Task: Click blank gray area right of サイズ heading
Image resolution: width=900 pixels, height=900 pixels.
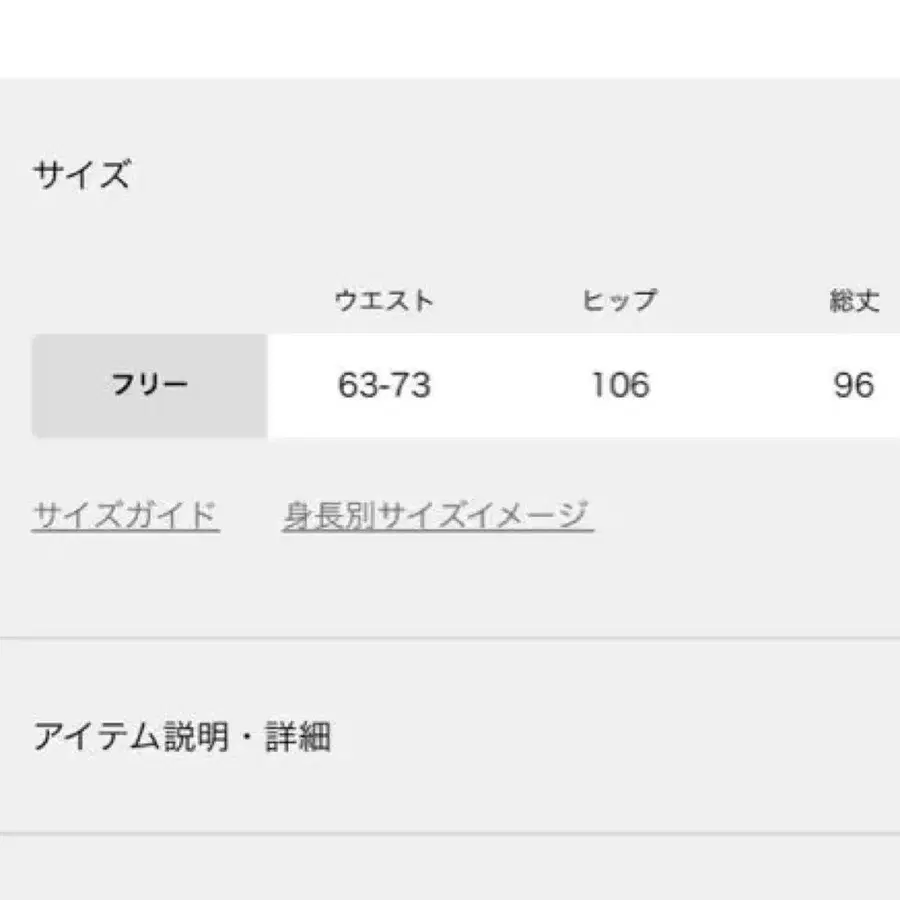Action: [500, 176]
